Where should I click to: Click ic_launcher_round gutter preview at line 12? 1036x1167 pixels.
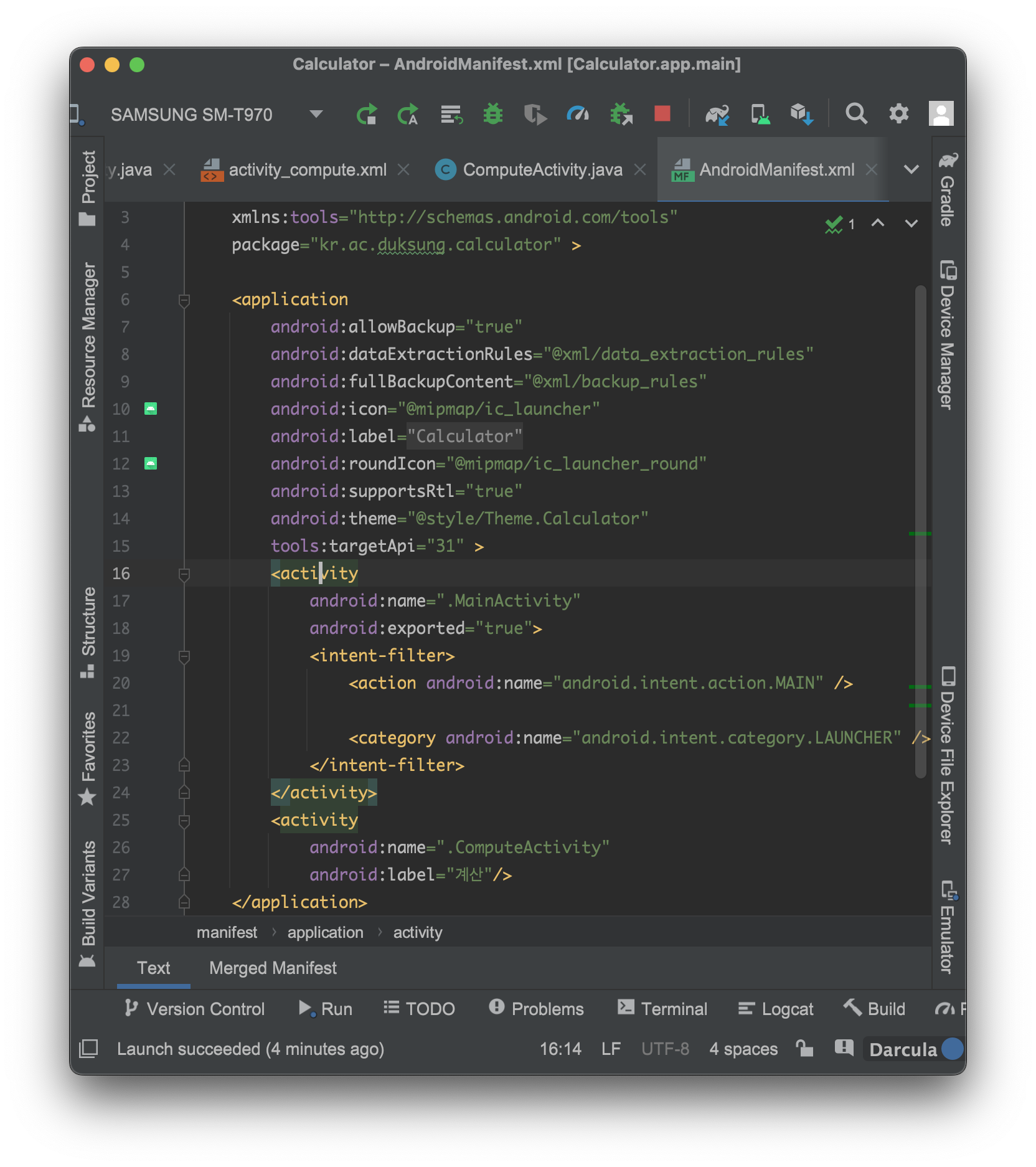click(151, 464)
